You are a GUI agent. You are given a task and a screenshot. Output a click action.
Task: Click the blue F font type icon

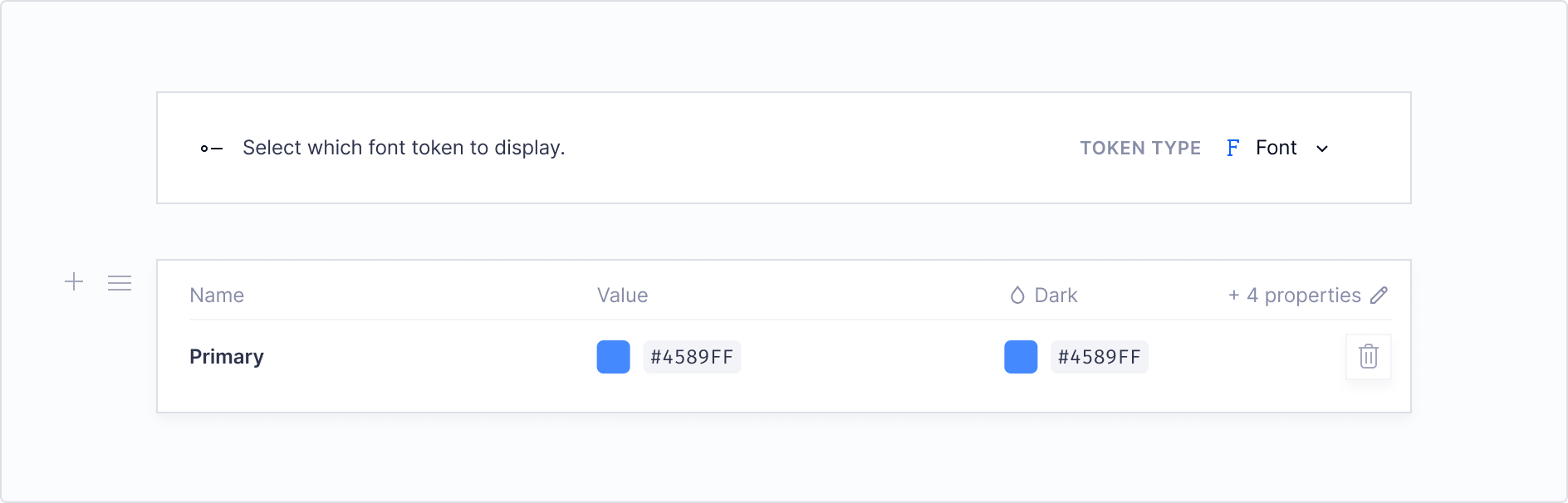click(x=1233, y=148)
